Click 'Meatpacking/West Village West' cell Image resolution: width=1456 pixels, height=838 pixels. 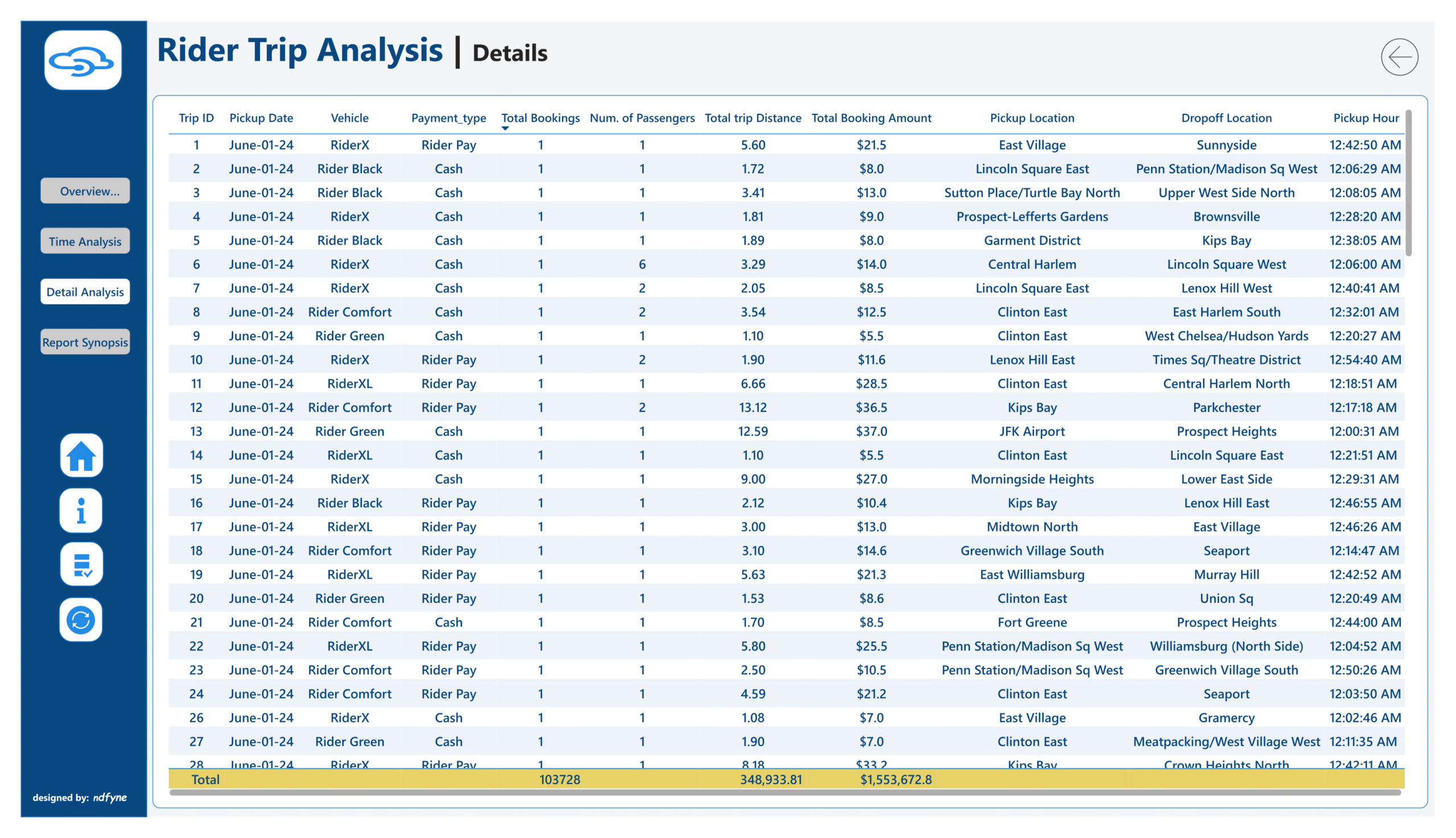coord(1226,742)
